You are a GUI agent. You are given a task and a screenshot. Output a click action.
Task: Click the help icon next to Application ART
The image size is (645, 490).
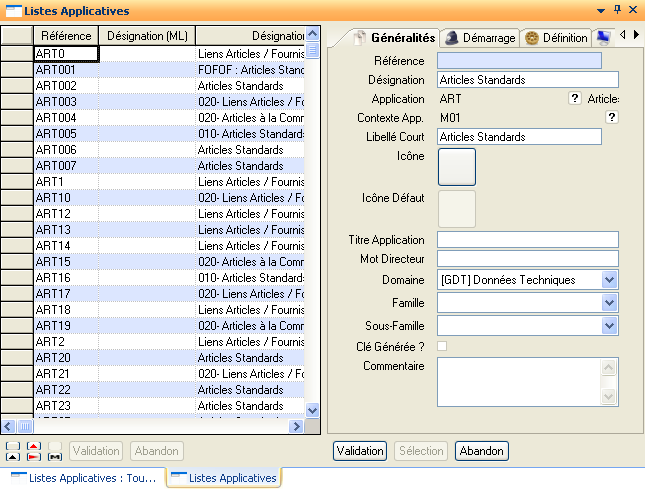click(575, 98)
